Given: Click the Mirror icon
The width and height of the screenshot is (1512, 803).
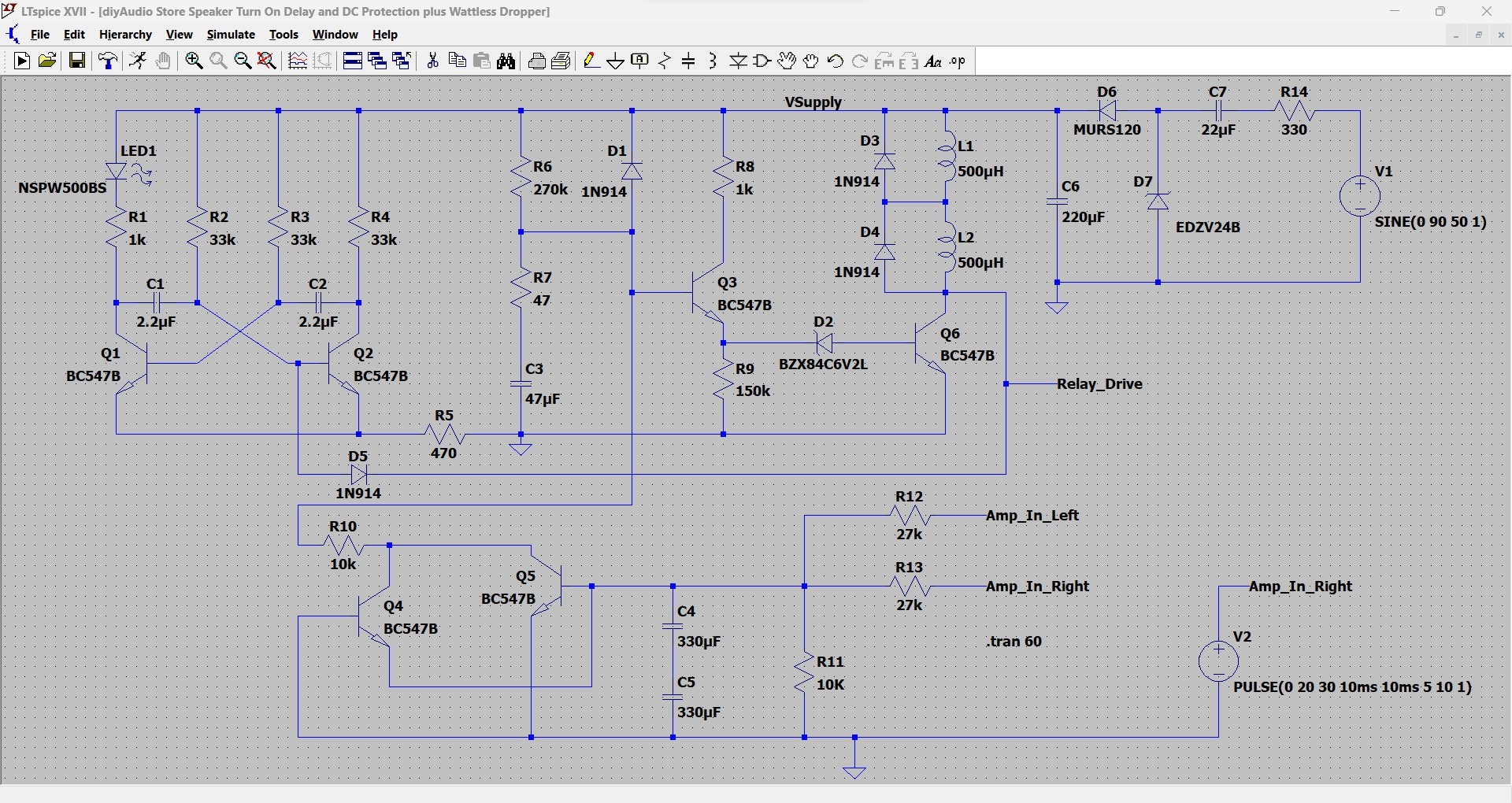Looking at the screenshot, I should (x=909, y=61).
